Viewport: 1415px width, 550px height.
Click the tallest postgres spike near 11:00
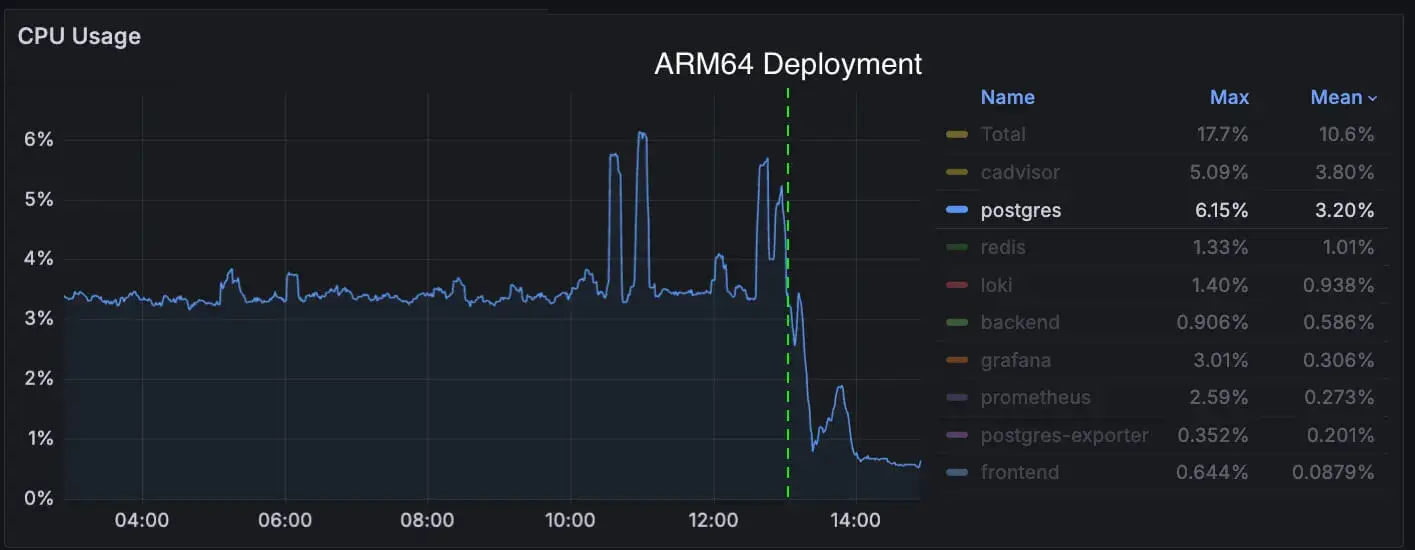pyautogui.click(x=642, y=134)
